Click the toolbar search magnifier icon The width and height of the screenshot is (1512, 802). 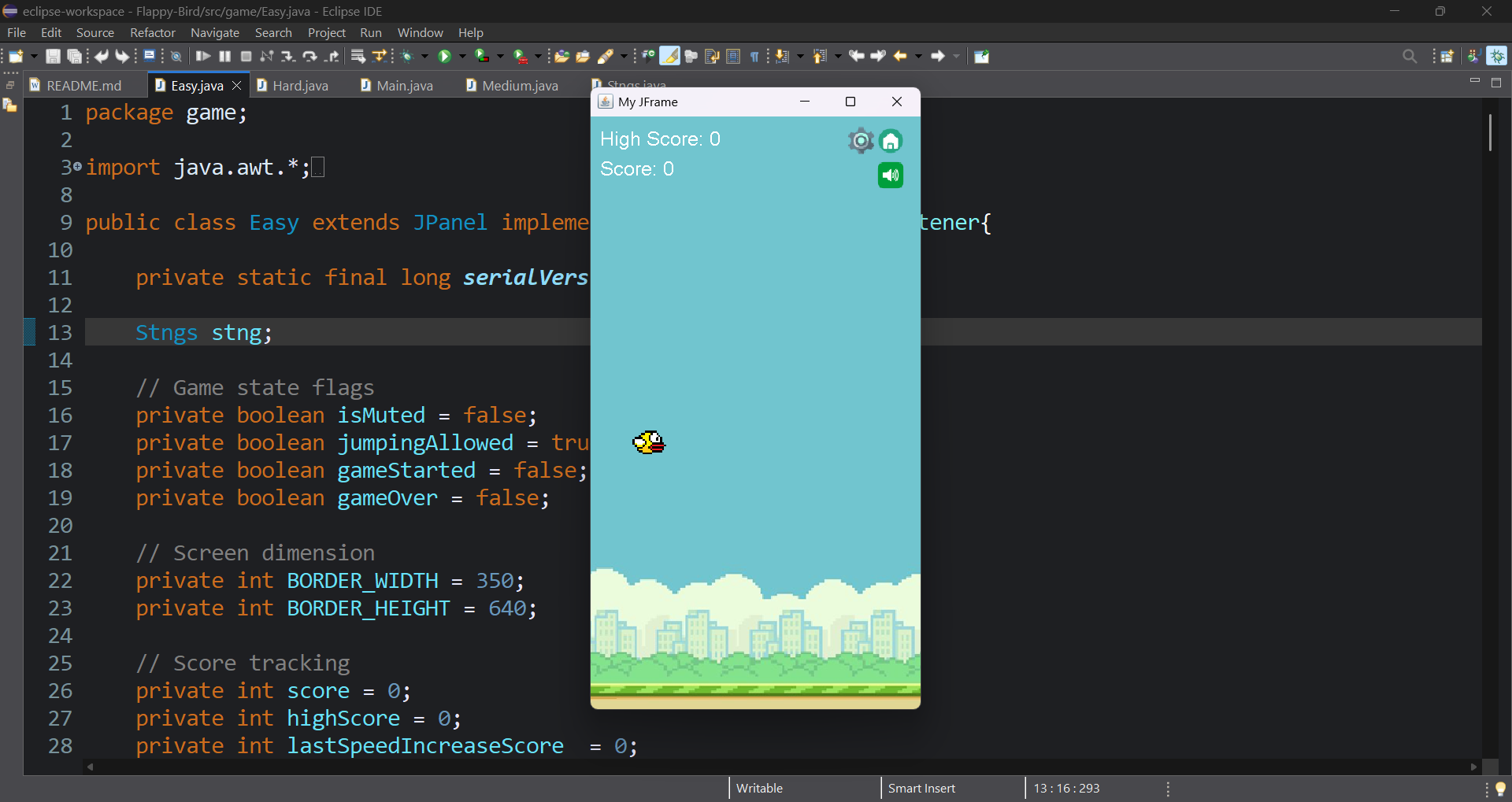tap(1410, 56)
